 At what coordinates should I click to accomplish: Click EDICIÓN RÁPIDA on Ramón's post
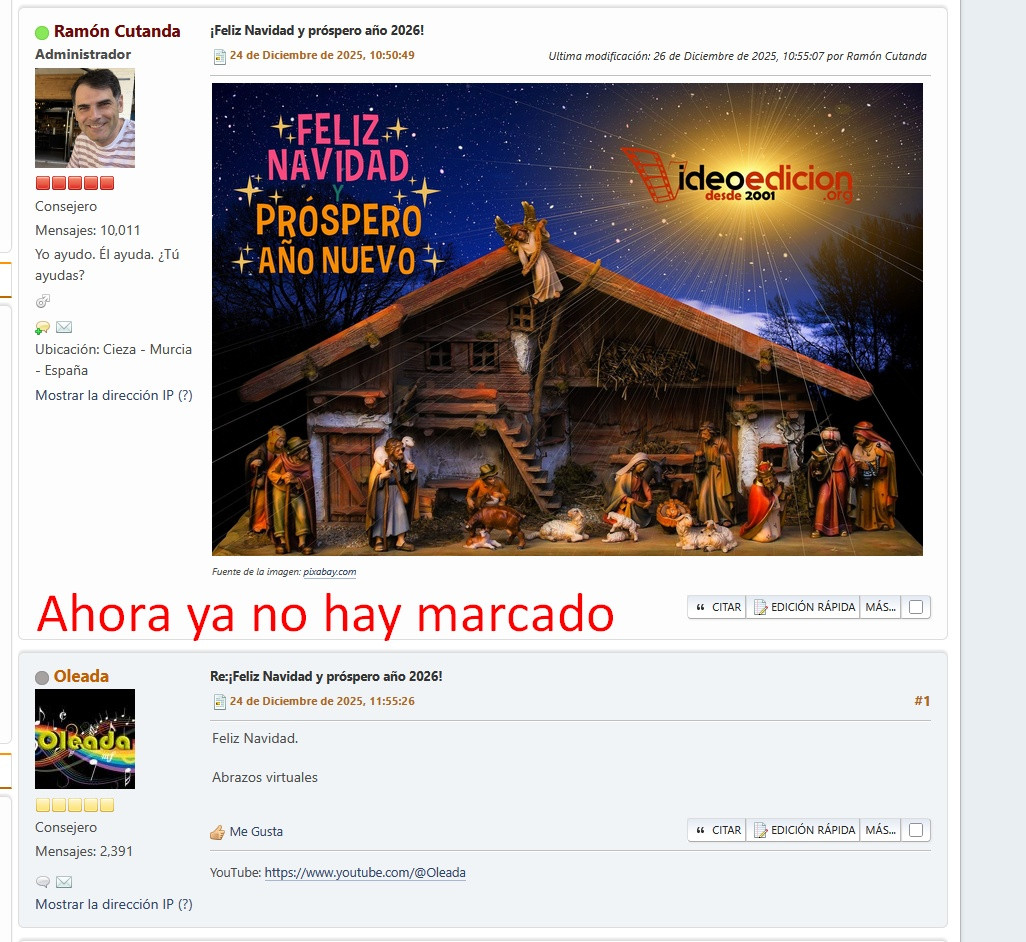[804, 607]
